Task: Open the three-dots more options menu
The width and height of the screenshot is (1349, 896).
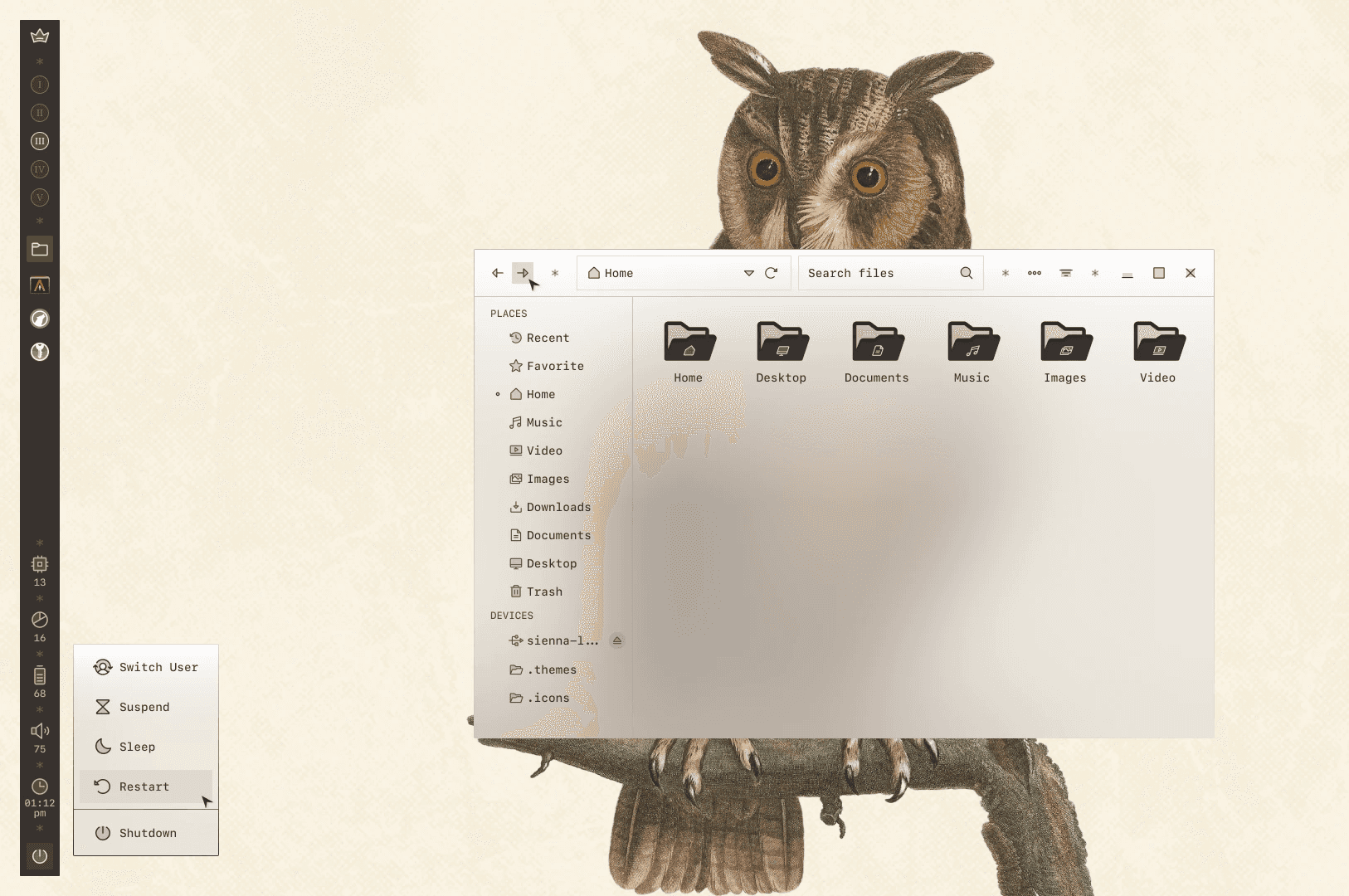Action: pos(1035,273)
